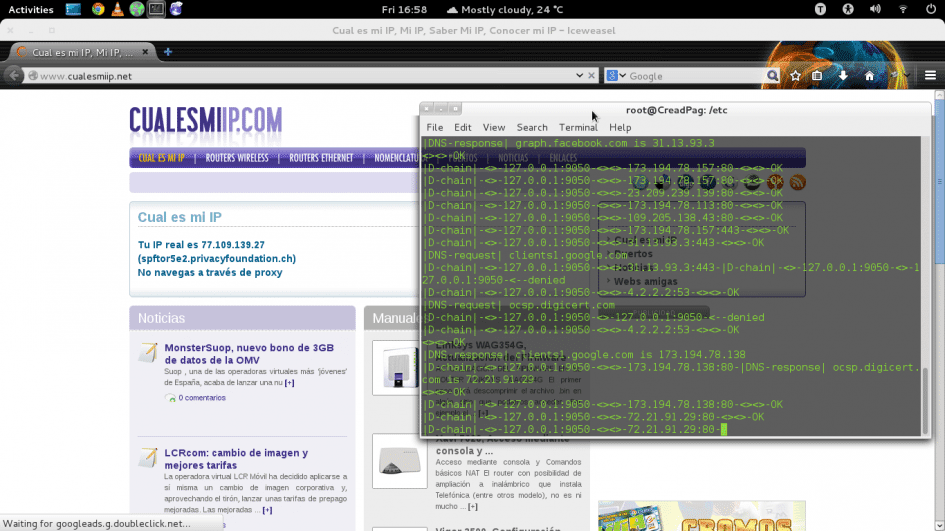This screenshot has height=531, width=945.
Task: Launch VLC cone icon in top bar
Action: 118,9
